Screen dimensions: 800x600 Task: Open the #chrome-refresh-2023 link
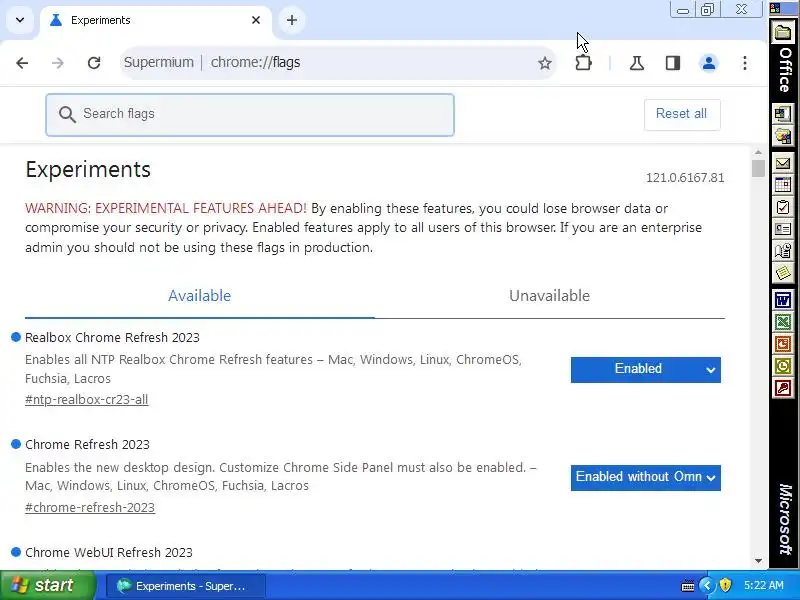90,508
